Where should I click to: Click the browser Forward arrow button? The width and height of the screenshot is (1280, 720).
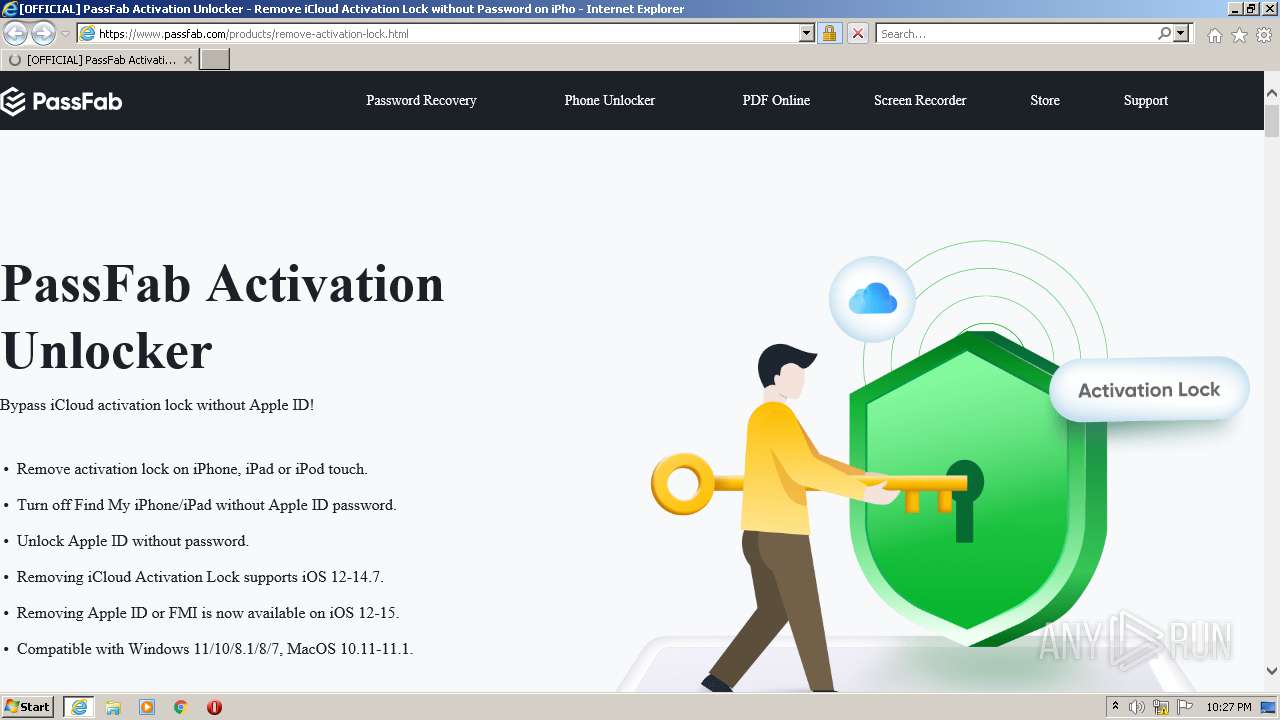(x=43, y=34)
